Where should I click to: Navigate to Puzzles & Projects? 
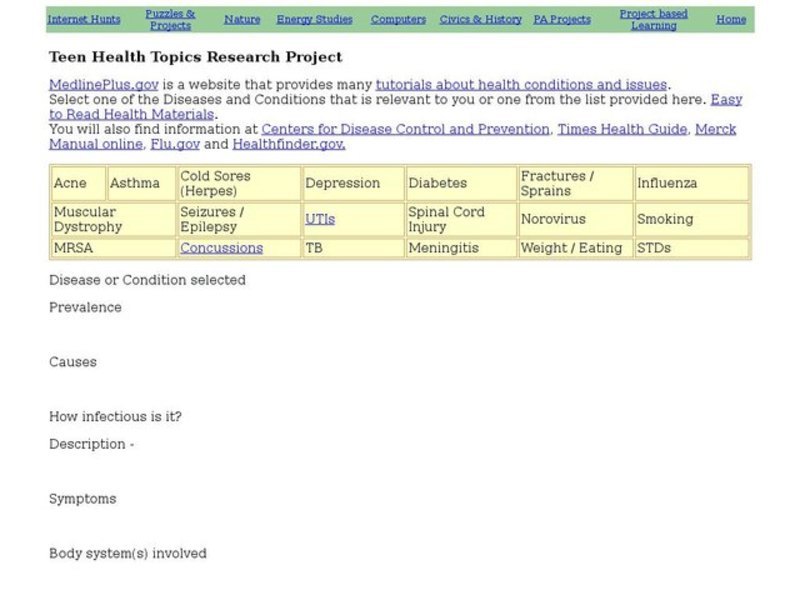pyautogui.click(x=170, y=18)
